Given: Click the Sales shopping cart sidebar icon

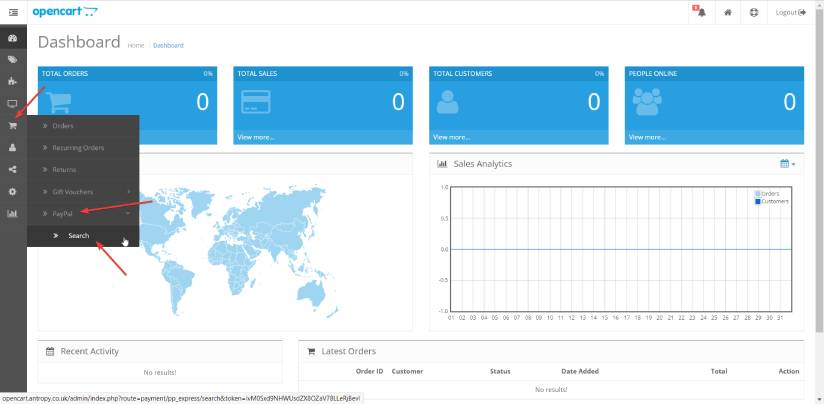Looking at the screenshot, I should pos(13,126).
